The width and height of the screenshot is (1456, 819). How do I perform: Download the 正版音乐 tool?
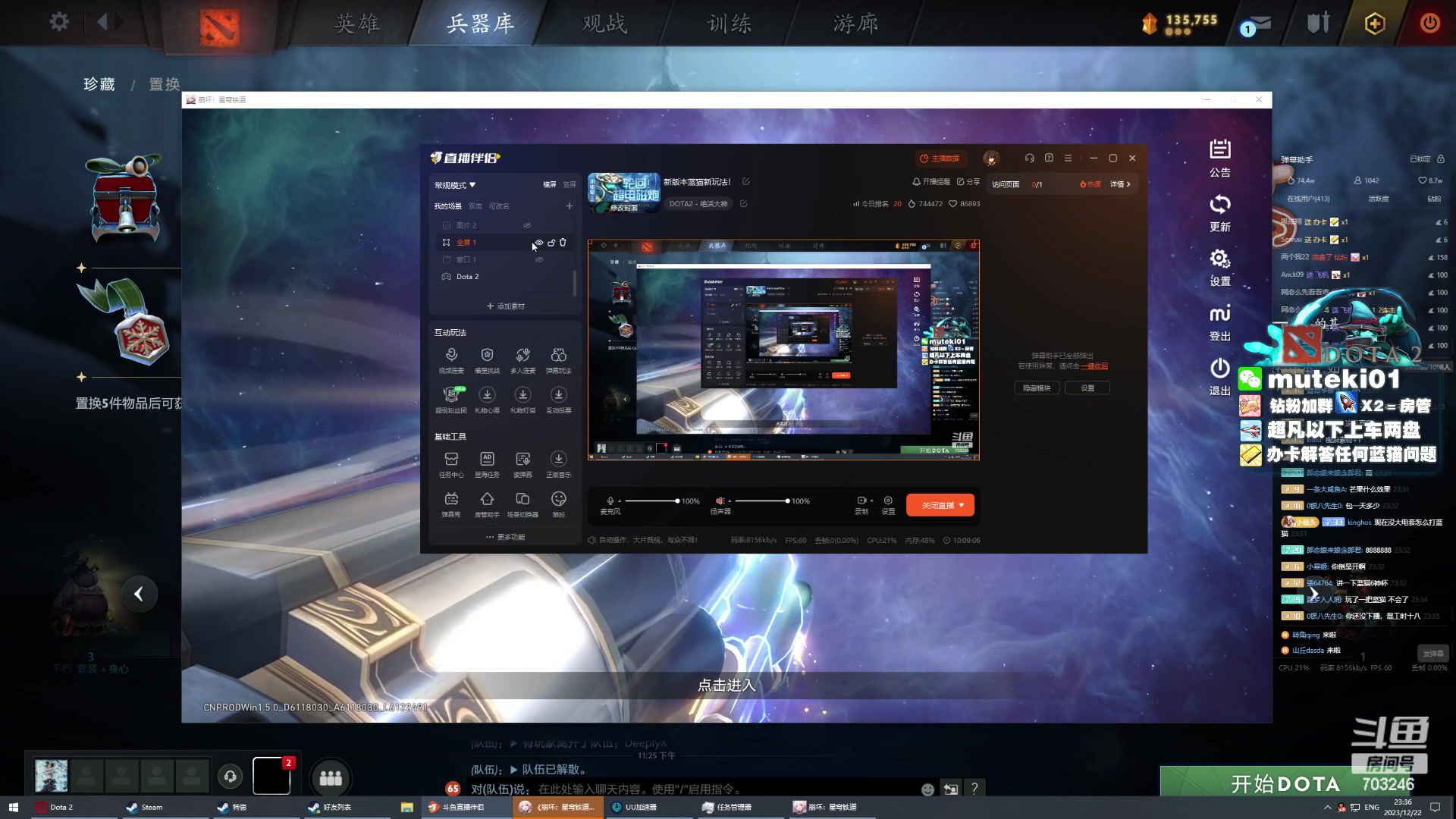(559, 464)
